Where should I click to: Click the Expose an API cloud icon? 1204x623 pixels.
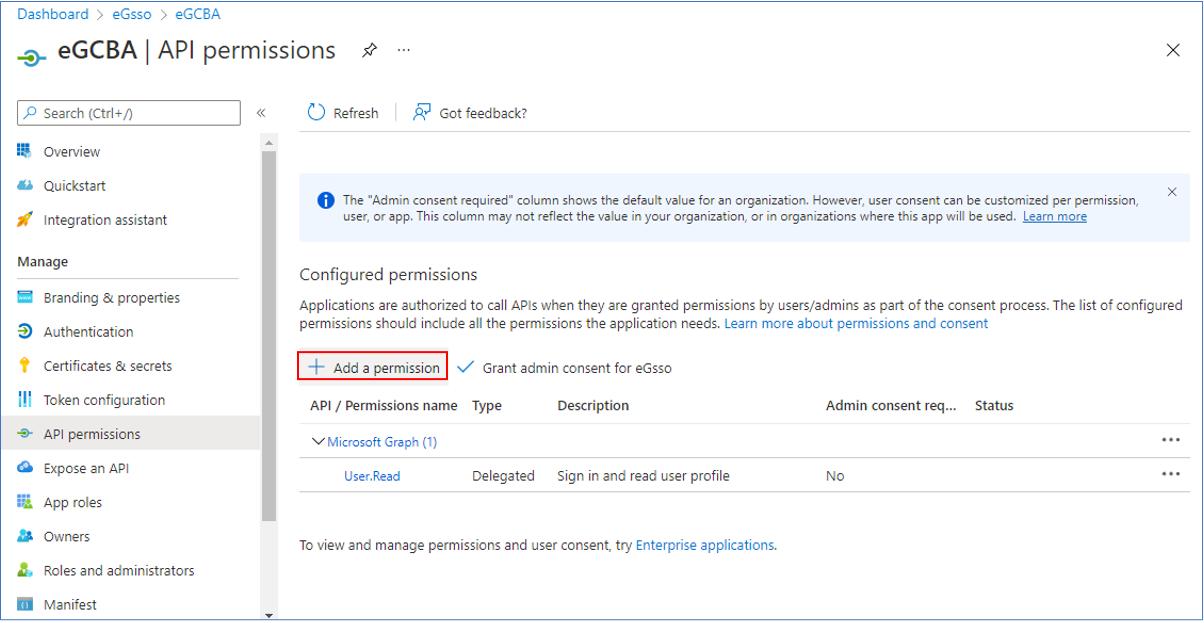[x=25, y=467]
